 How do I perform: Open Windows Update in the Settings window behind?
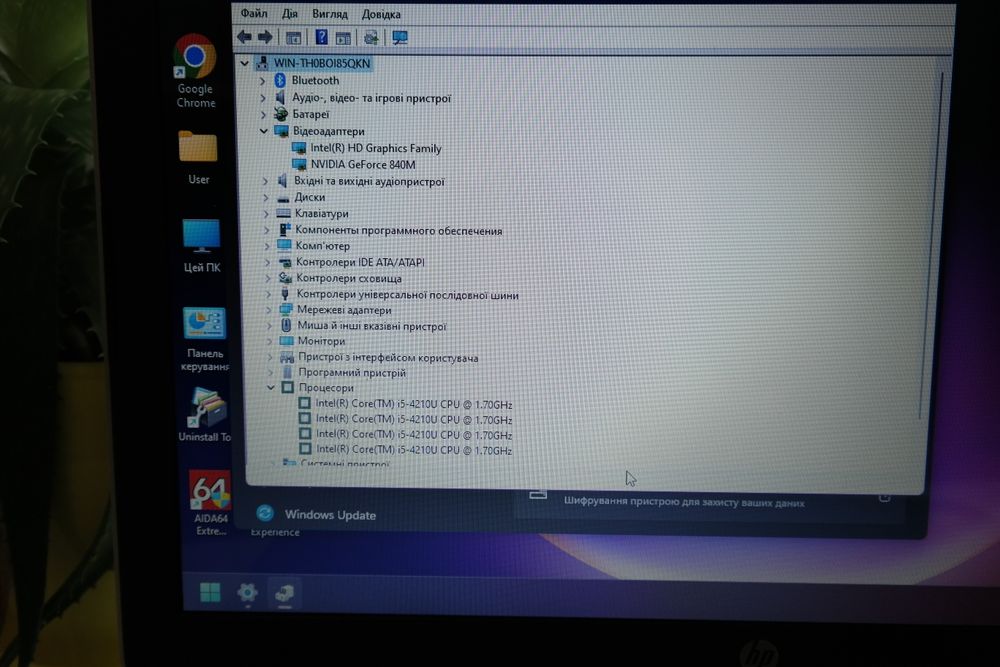click(x=330, y=515)
